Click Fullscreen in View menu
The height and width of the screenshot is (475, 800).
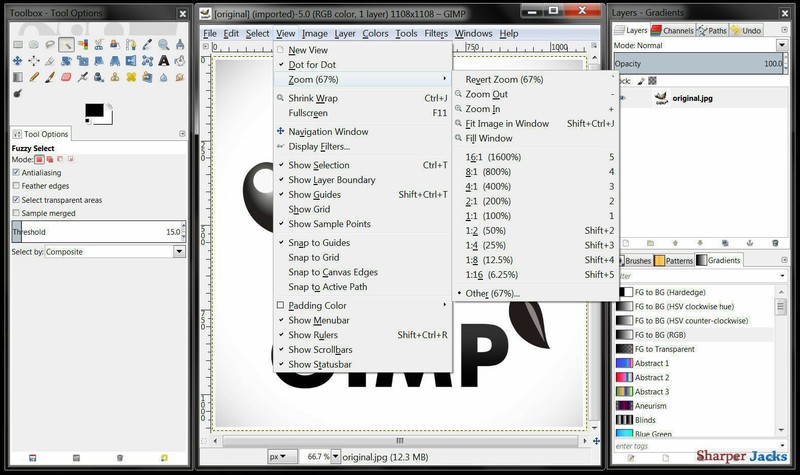(363, 113)
